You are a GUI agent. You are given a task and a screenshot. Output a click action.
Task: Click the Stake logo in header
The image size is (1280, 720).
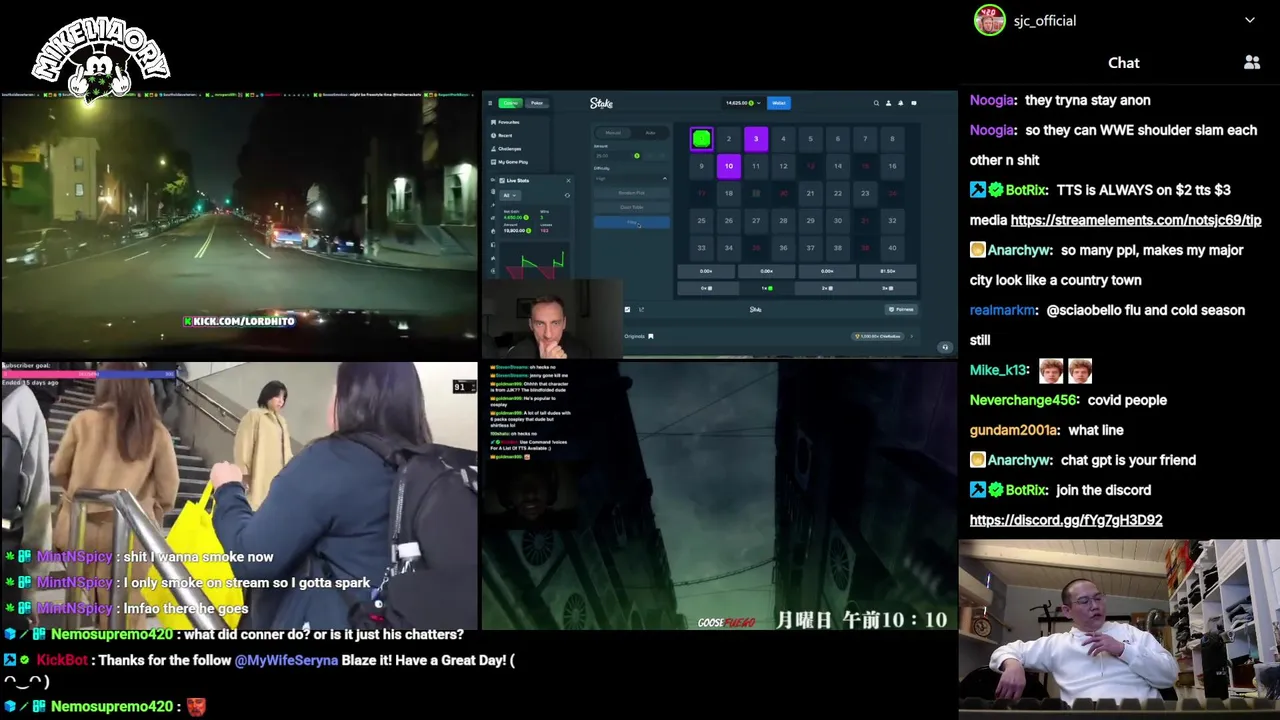click(x=601, y=103)
